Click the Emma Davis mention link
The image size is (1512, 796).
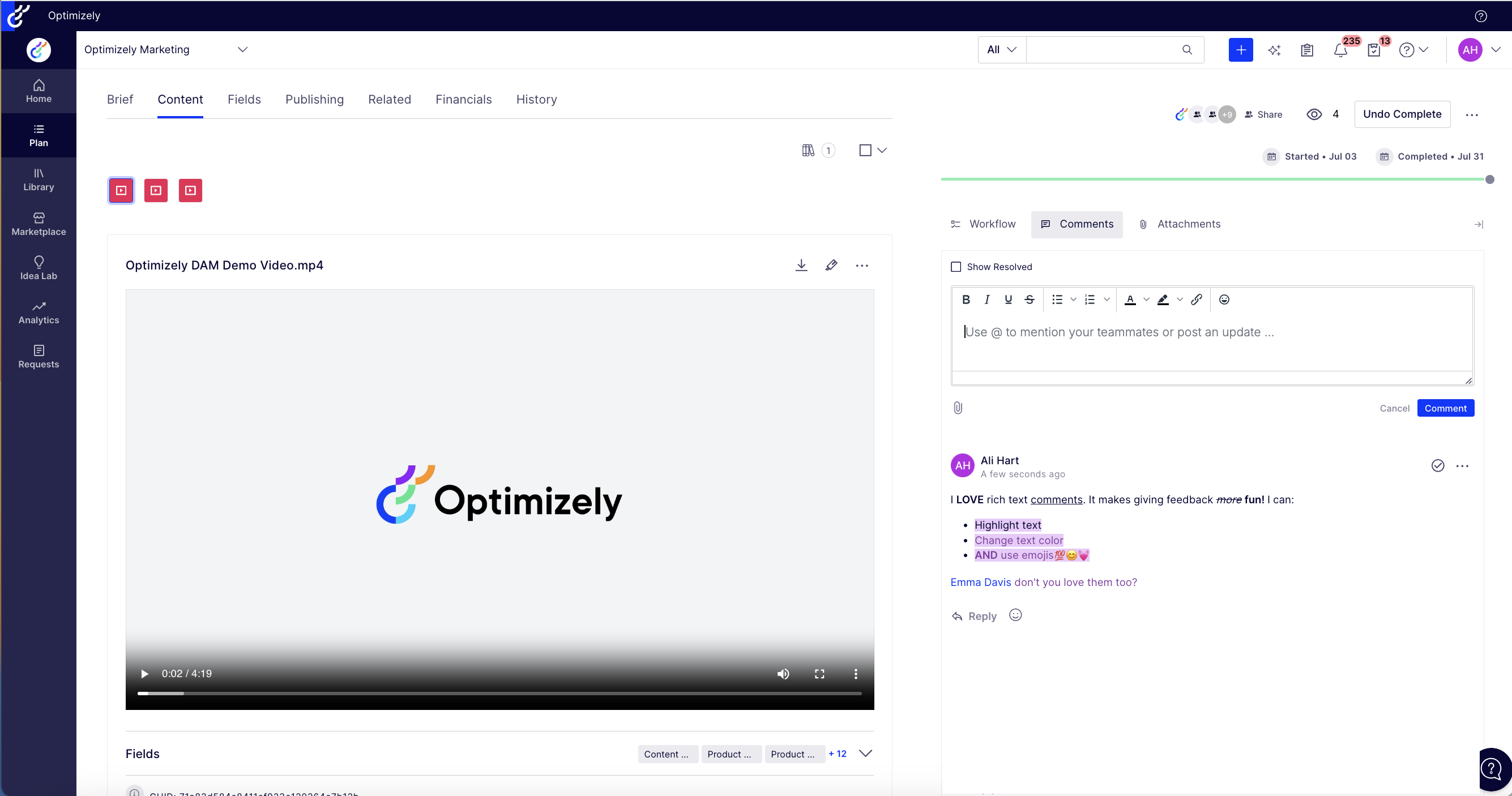980,583
